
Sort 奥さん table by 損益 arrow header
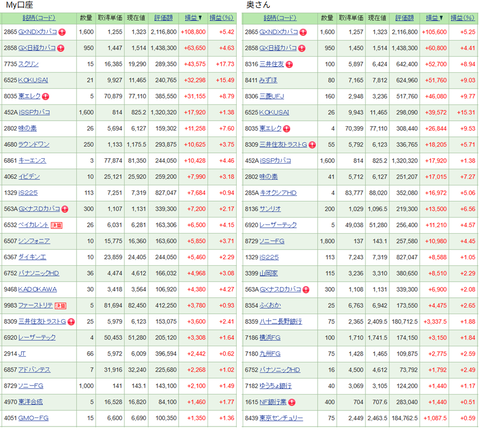click(x=434, y=18)
